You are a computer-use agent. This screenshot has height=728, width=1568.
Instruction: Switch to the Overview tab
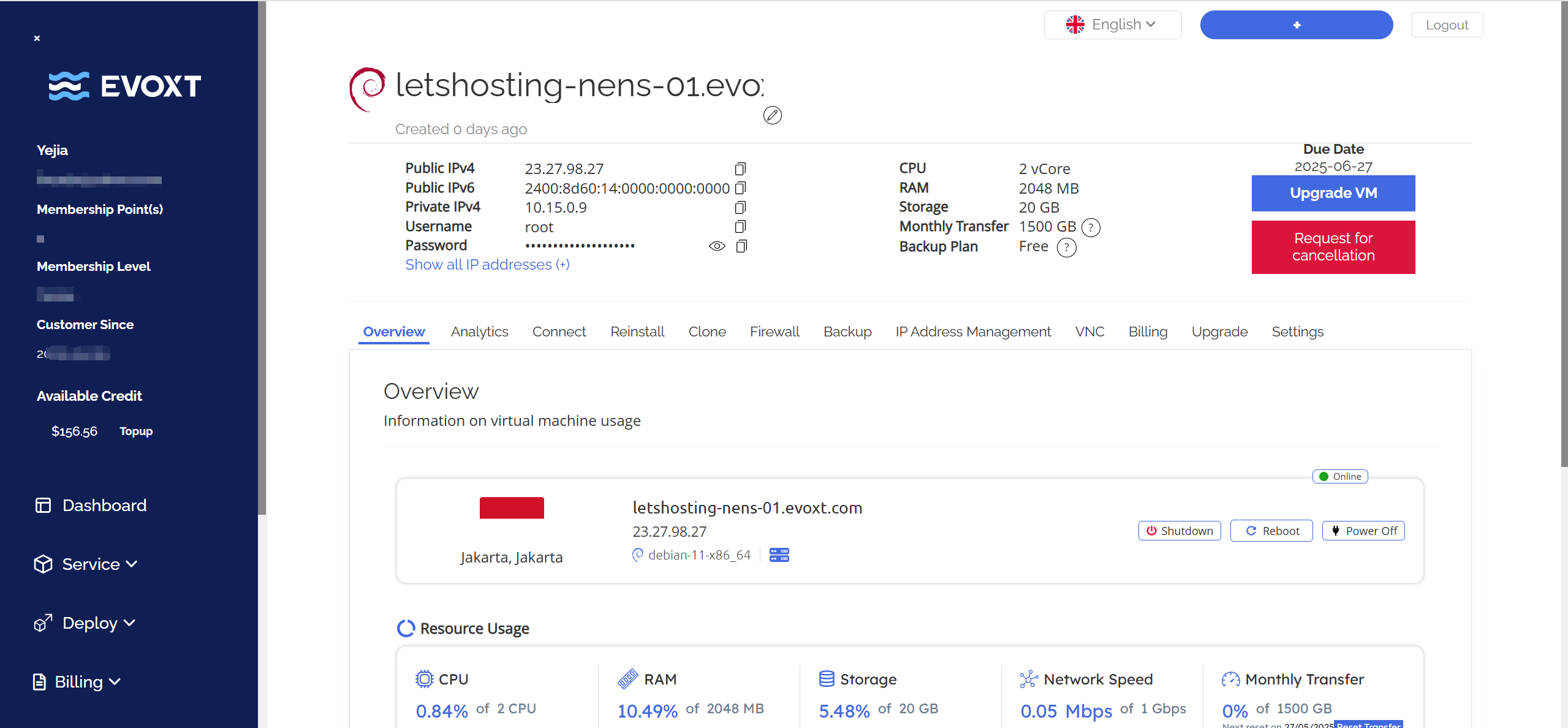click(x=394, y=332)
